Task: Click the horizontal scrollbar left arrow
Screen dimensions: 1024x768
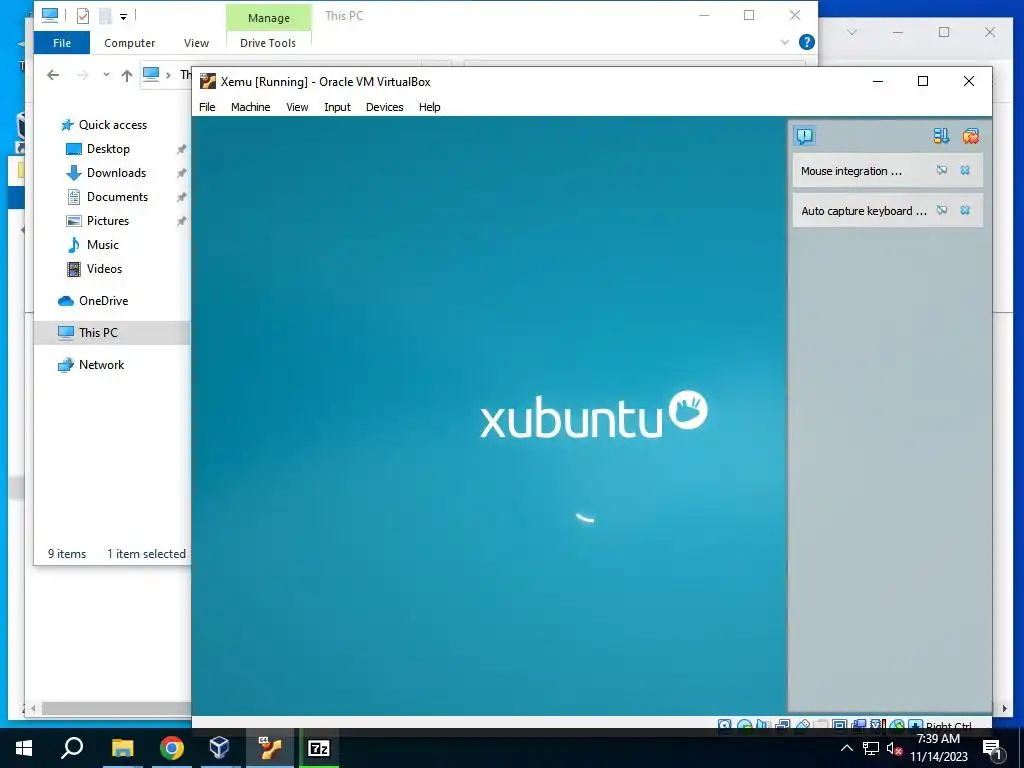Action: pyautogui.click(x=33, y=709)
